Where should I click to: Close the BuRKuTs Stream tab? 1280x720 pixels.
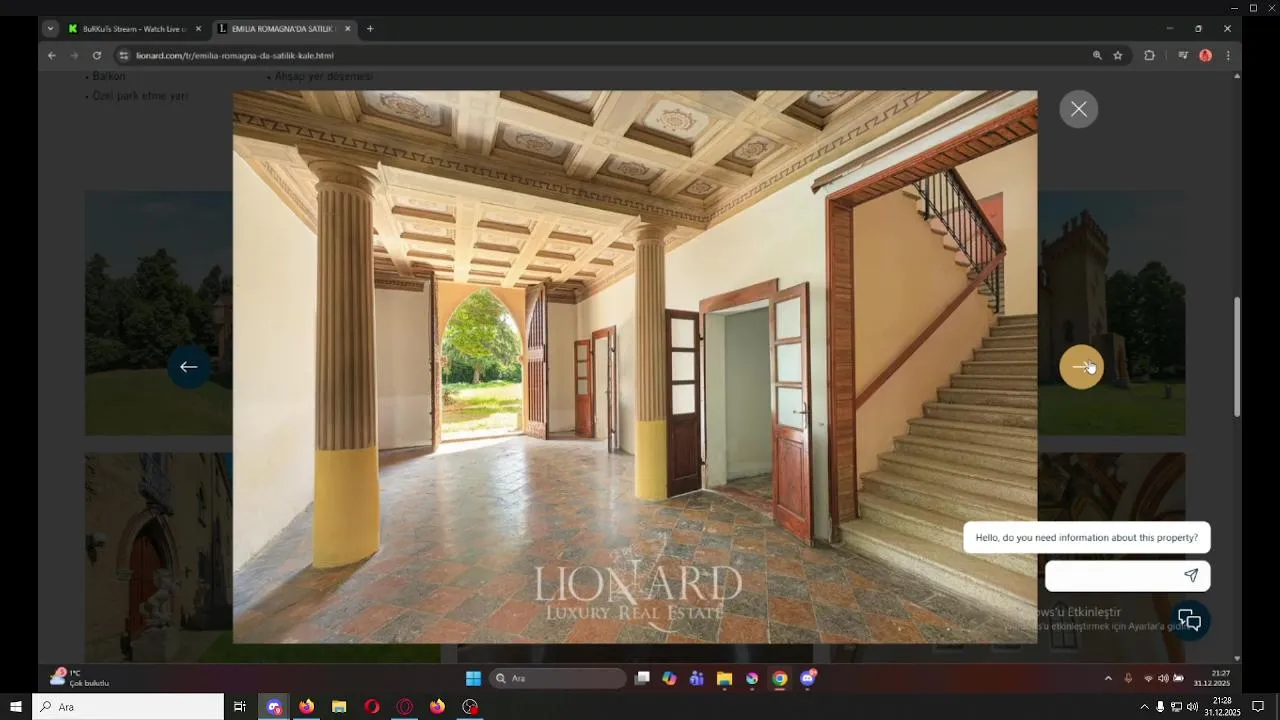point(198,29)
